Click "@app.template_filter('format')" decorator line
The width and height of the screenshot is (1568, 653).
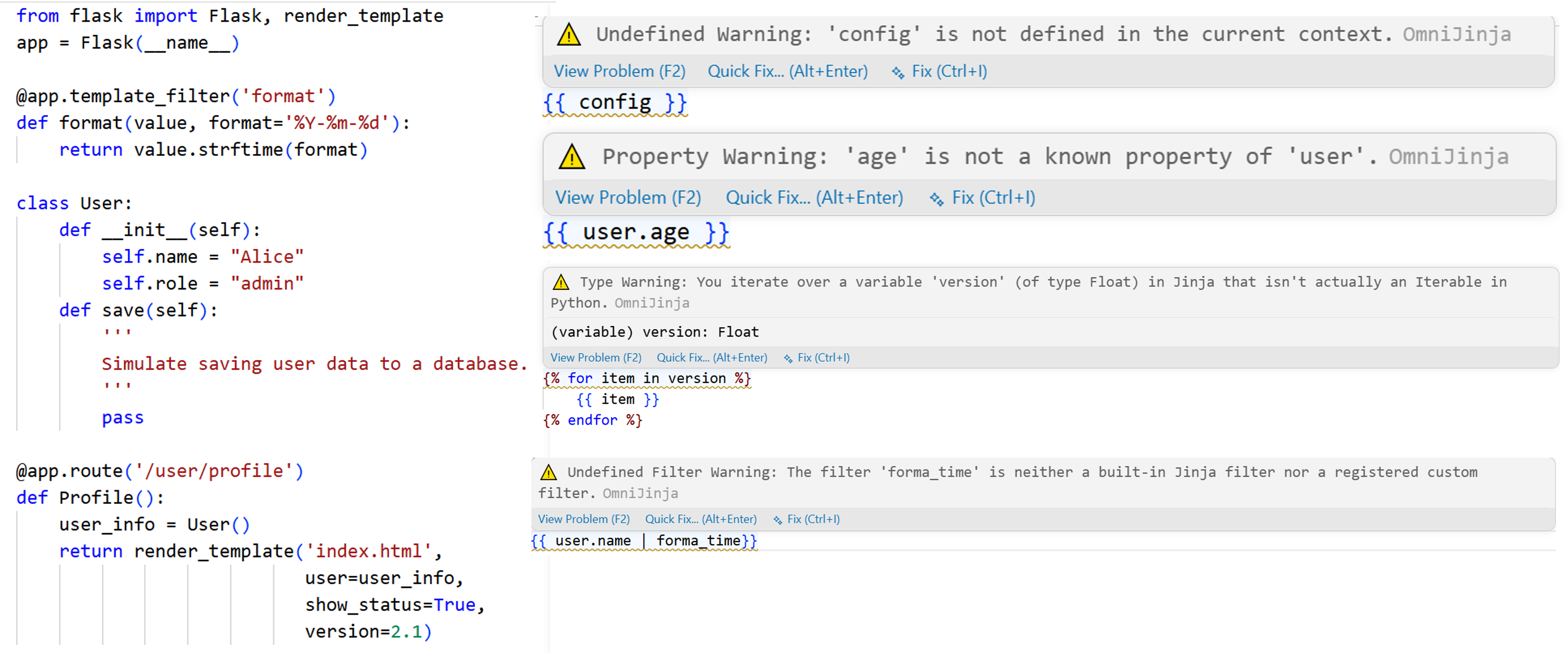coord(176,96)
